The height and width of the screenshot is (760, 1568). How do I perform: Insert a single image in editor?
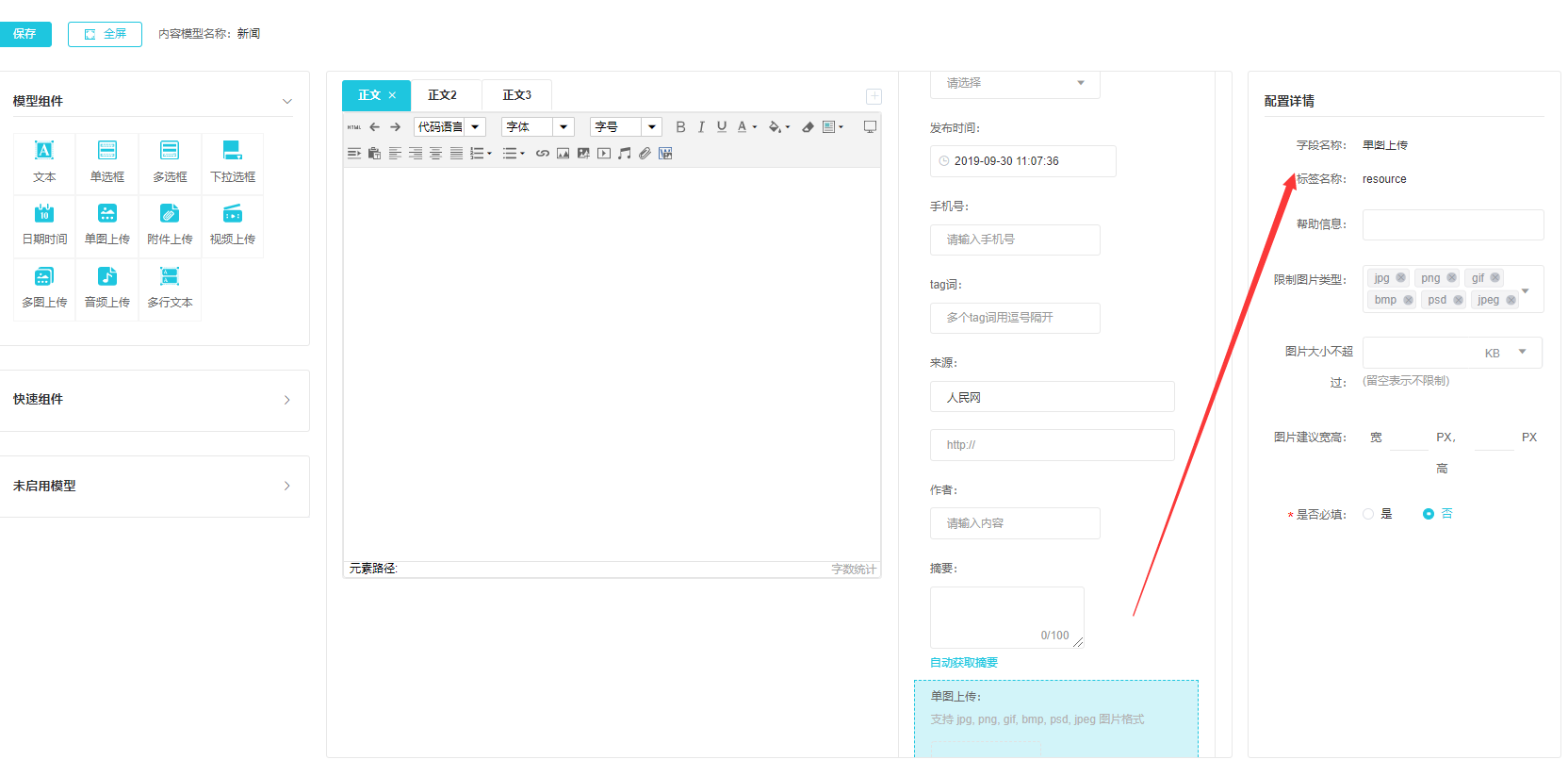coord(563,154)
